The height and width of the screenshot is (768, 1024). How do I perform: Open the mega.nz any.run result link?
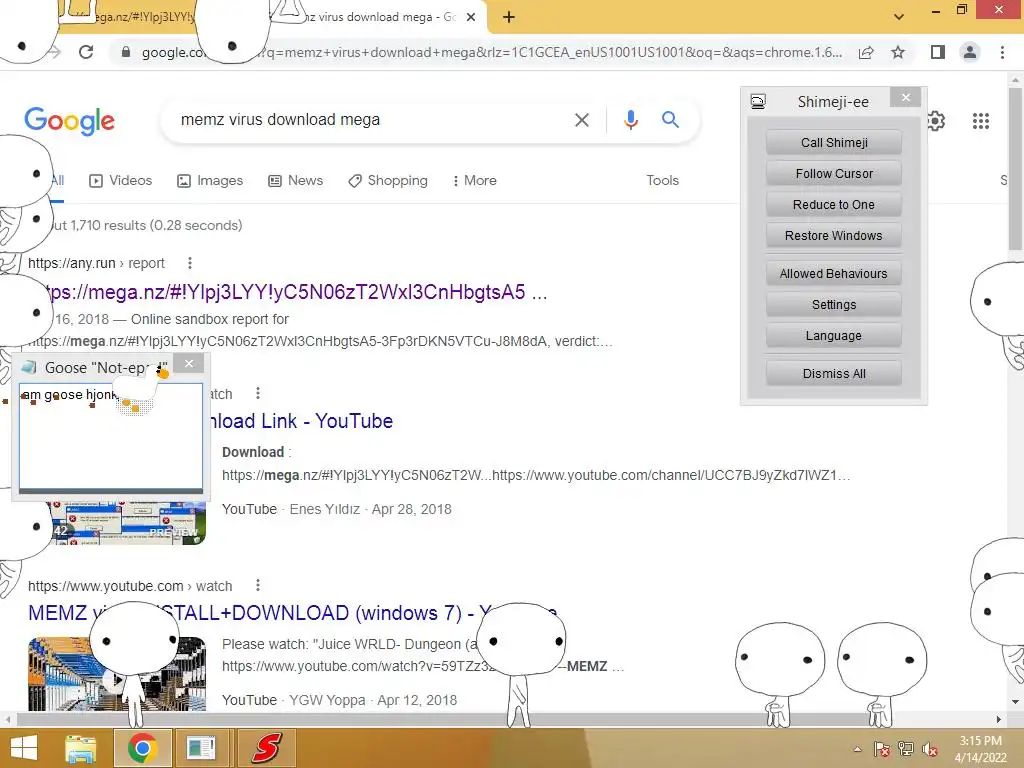[x=298, y=292]
